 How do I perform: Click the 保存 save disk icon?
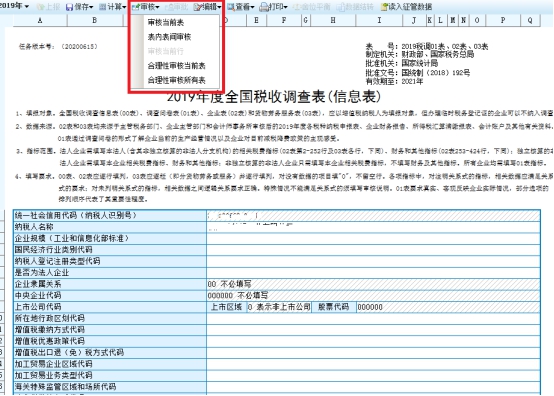pos(70,7)
